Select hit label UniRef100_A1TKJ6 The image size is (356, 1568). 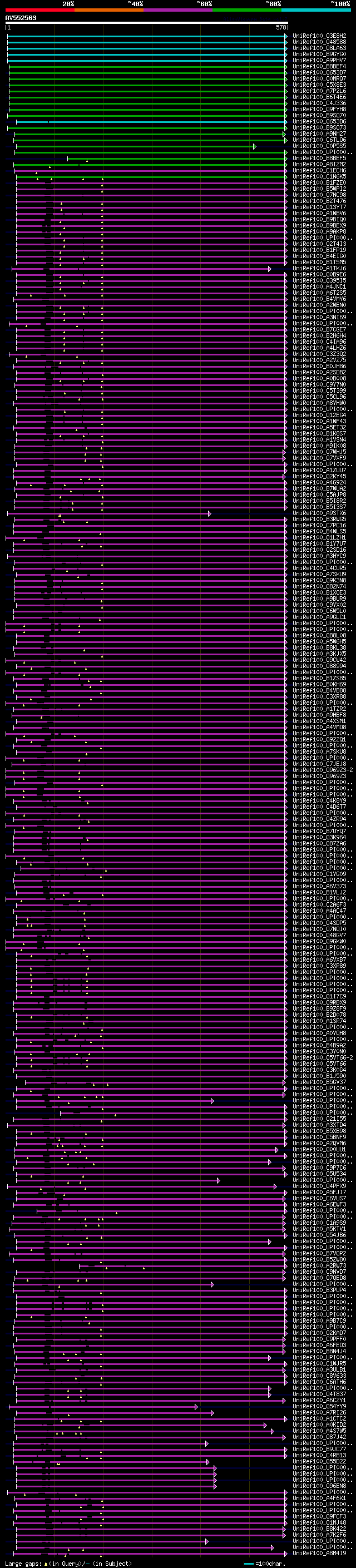319,269
